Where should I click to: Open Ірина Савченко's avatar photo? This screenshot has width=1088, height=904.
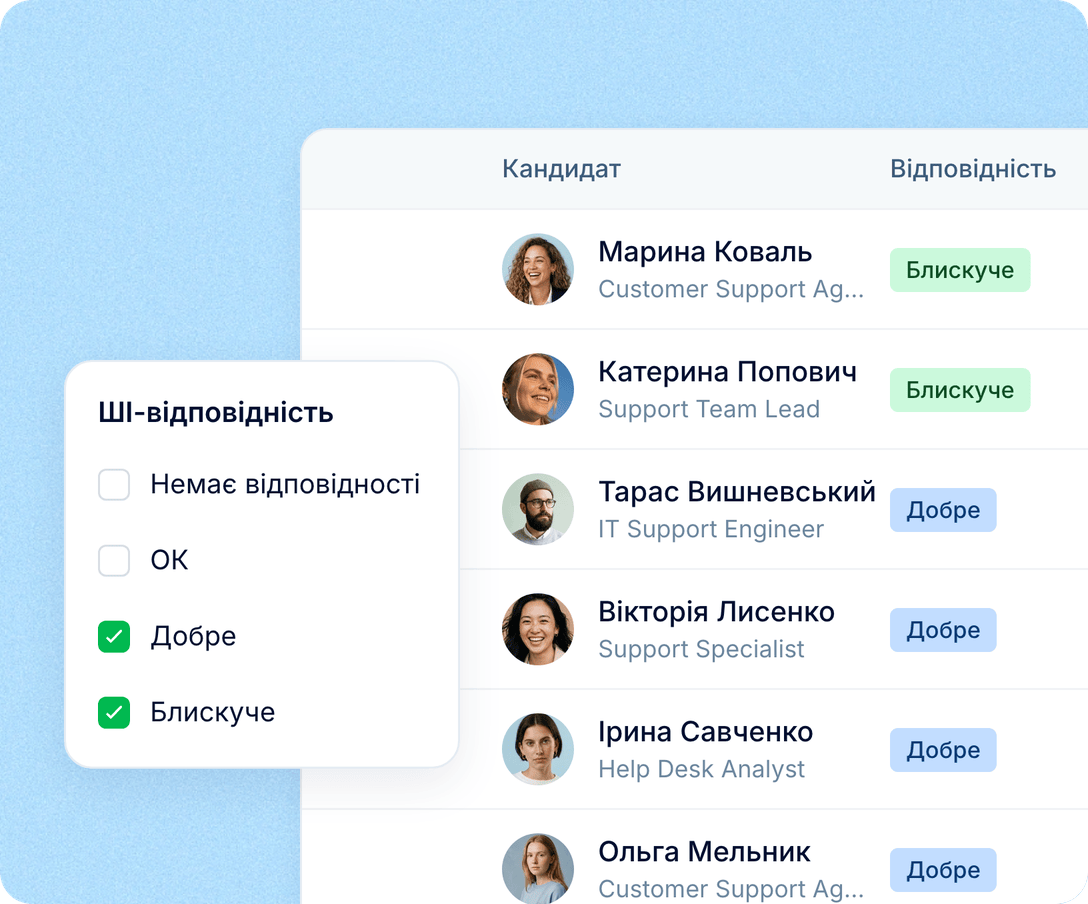[x=538, y=749]
